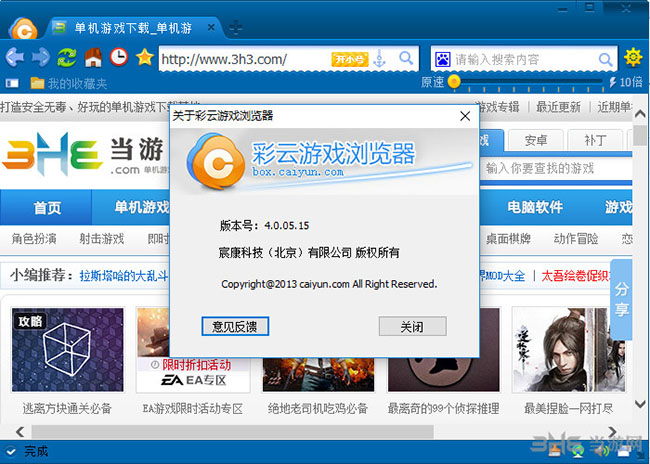Image resolution: width=650 pixels, height=464 pixels.
Task: Click the 原速 label beside speed slider
Action: 432,82
